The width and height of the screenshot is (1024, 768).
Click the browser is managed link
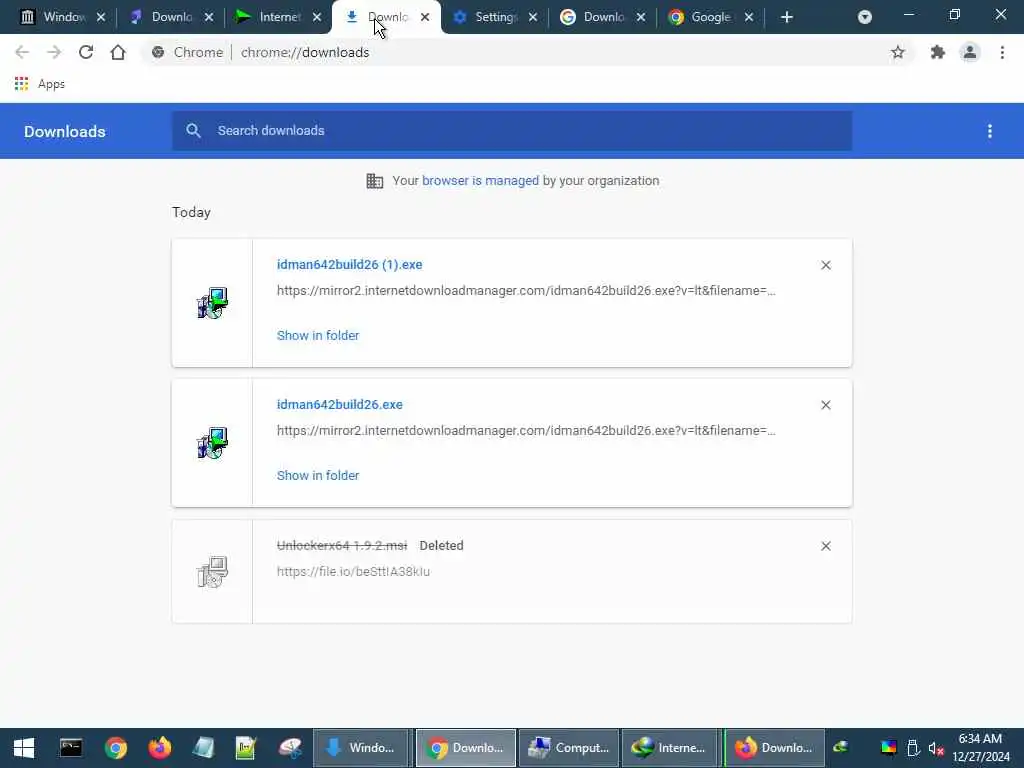coord(481,181)
